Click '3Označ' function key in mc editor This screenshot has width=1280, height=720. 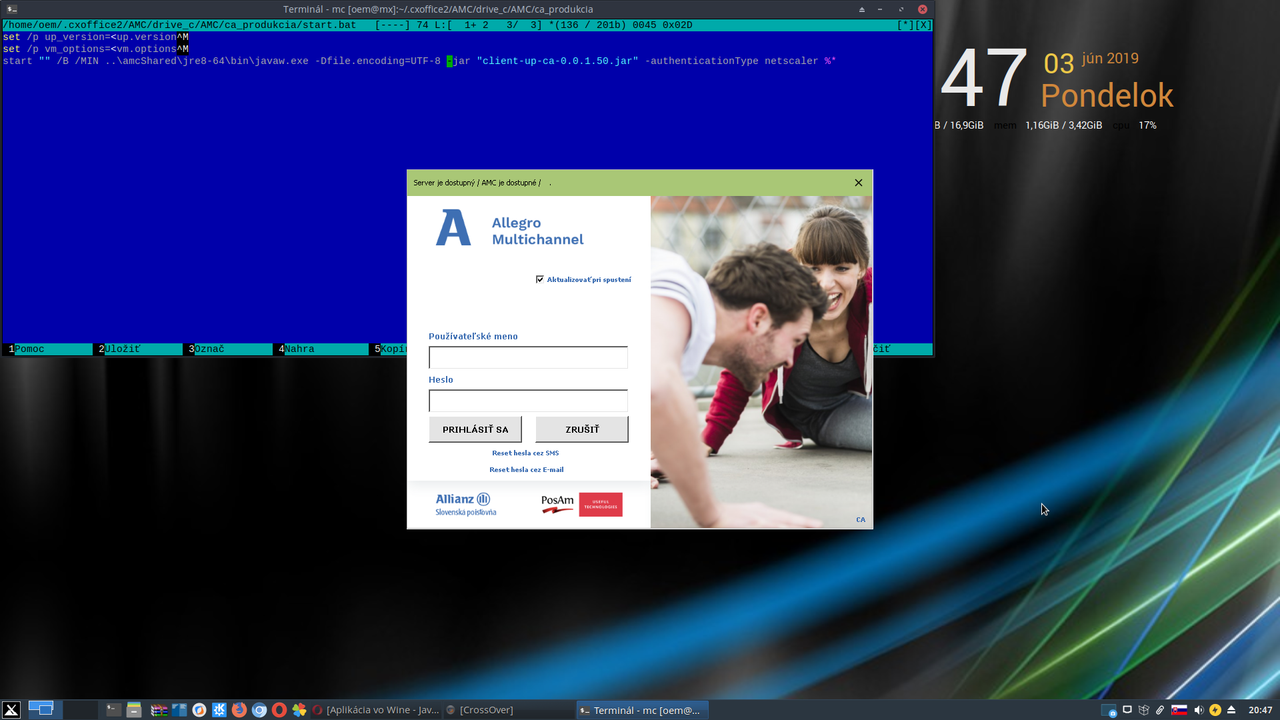coord(229,349)
